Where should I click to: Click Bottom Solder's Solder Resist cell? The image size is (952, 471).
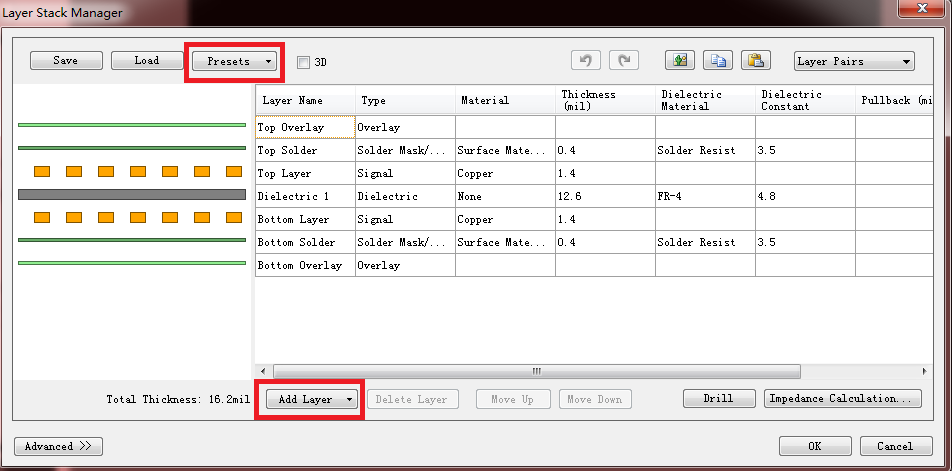(706, 243)
